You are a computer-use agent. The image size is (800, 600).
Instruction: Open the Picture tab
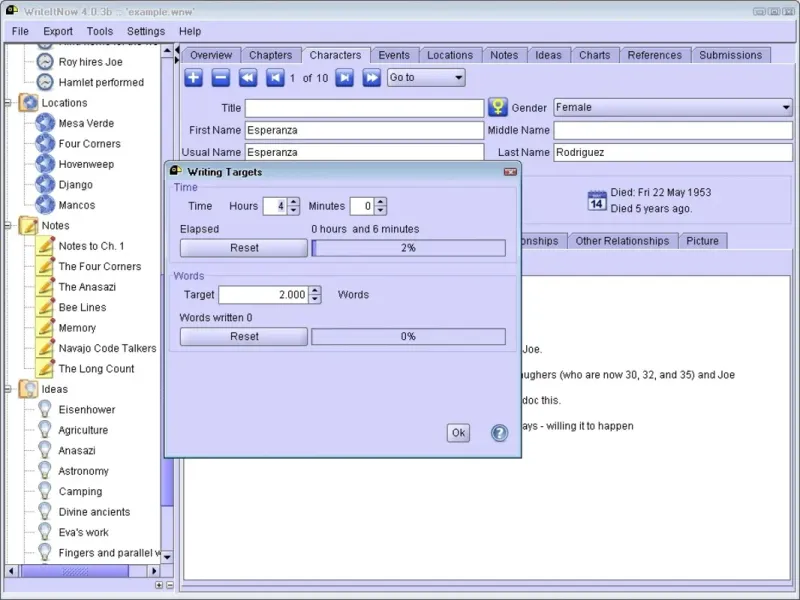(x=702, y=241)
